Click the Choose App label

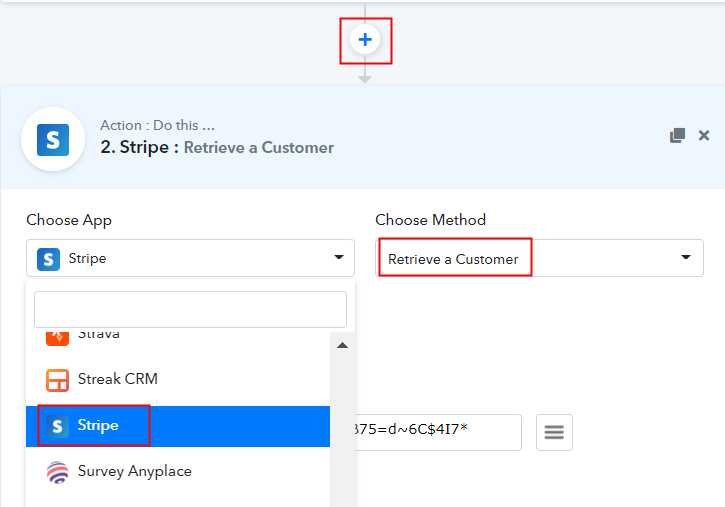click(69, 220)
